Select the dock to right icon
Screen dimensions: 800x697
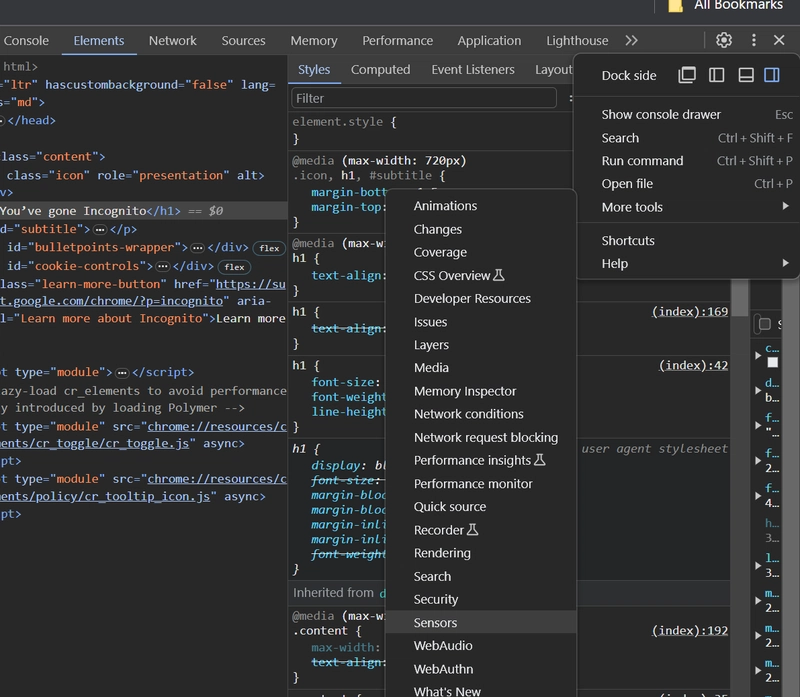pos(771,75)
